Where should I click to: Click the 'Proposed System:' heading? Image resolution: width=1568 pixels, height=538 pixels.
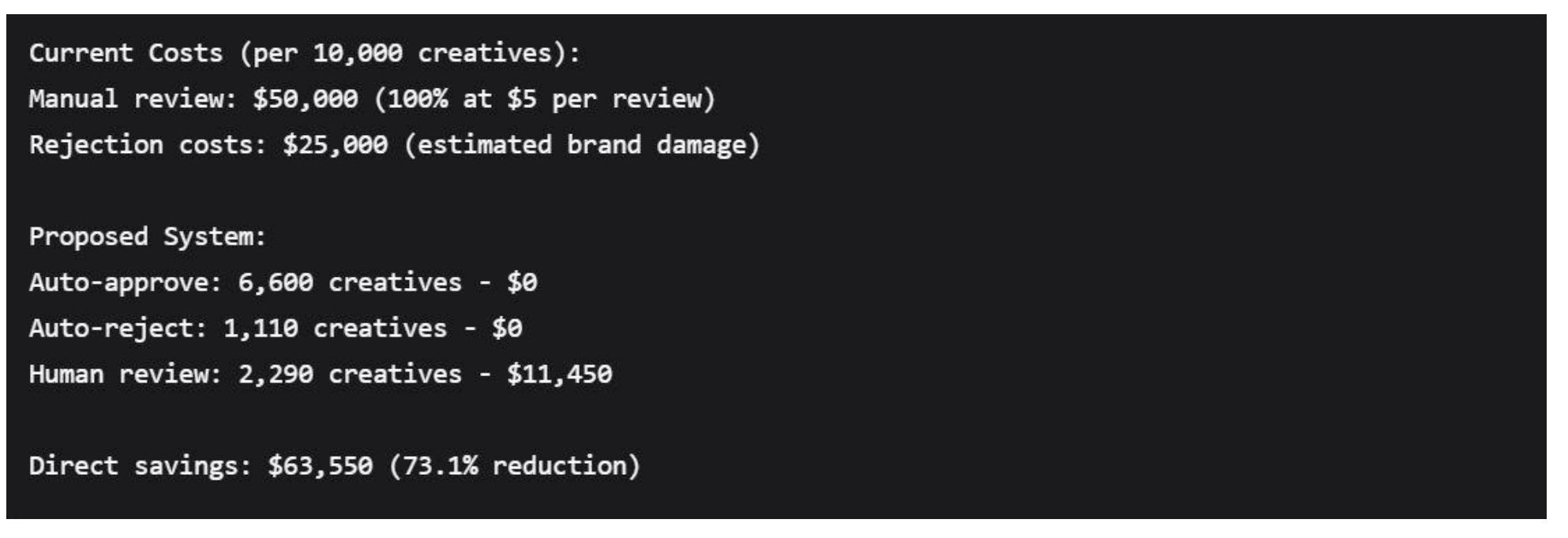pyautogui.click(x=148, y=237)
